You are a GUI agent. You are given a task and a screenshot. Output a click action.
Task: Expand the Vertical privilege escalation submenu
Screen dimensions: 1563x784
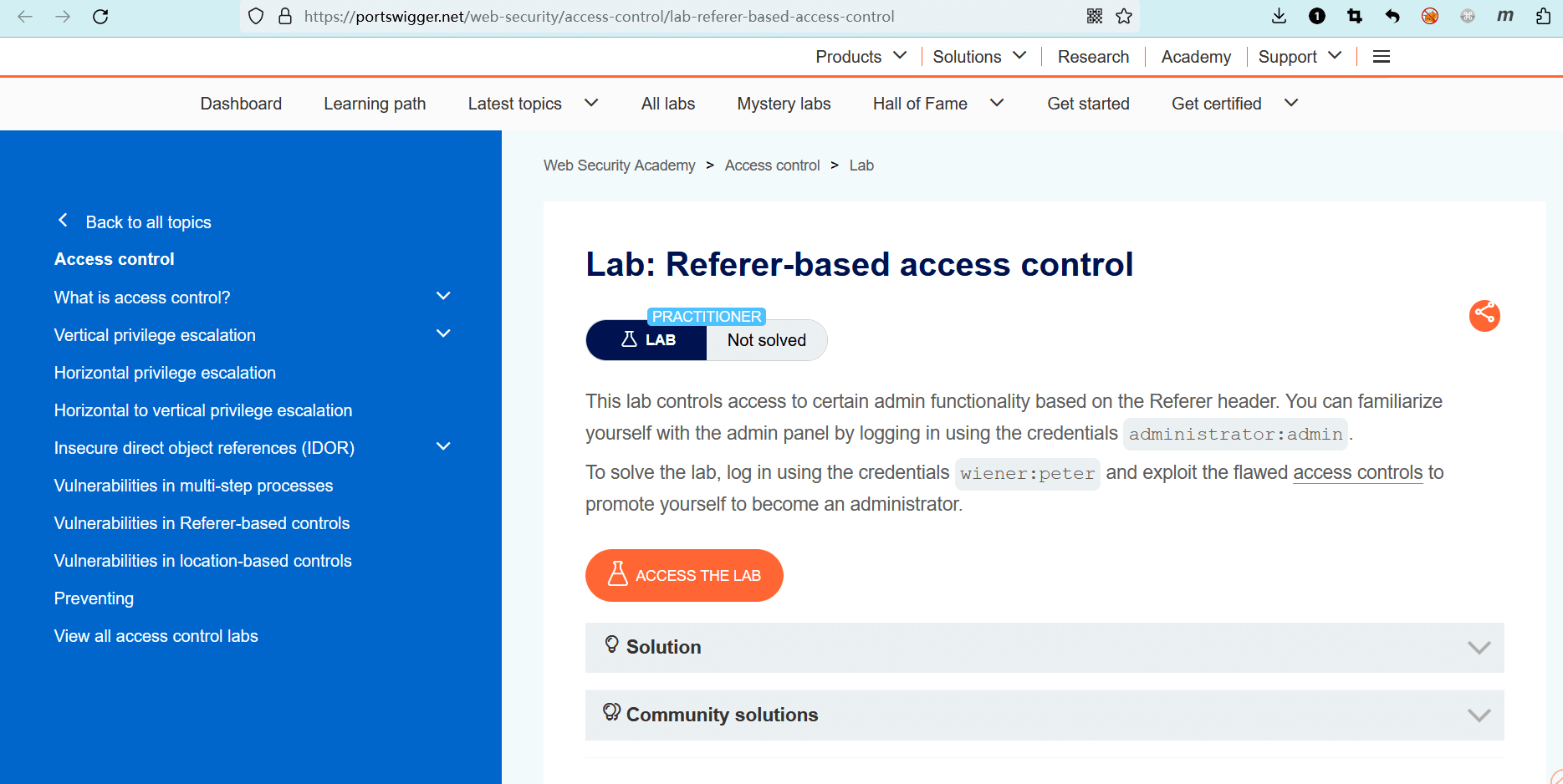pos(443,334)
